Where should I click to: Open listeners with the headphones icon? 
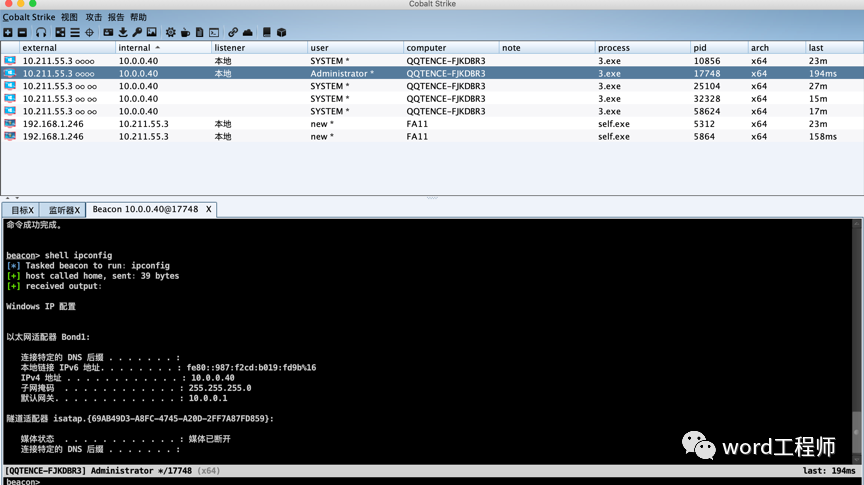(41, 33)
